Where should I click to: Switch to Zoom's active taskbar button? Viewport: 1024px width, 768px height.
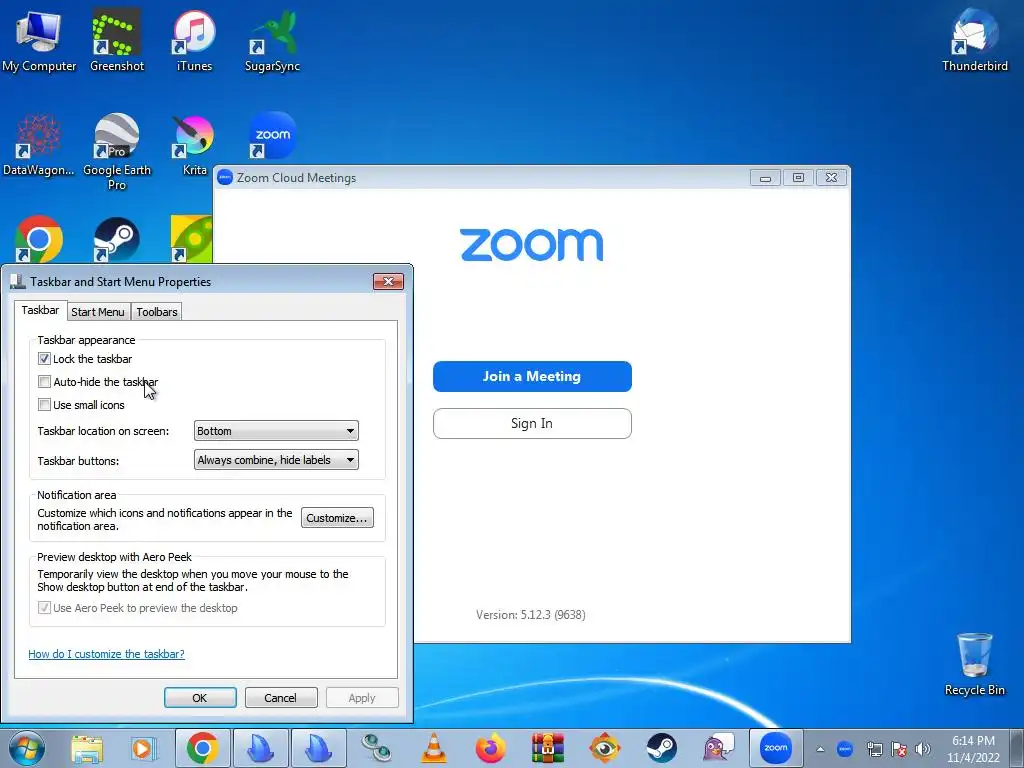(776, 748)
